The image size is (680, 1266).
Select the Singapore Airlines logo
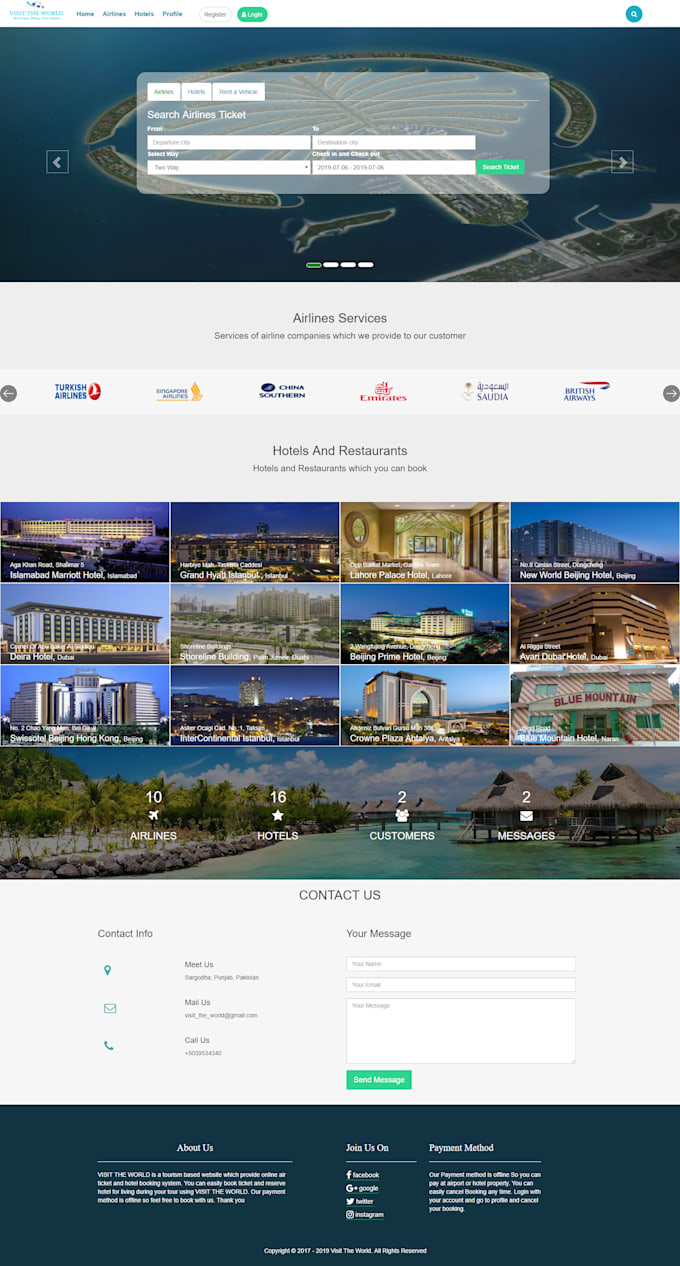pyautogui.click(x=179, y=391)
